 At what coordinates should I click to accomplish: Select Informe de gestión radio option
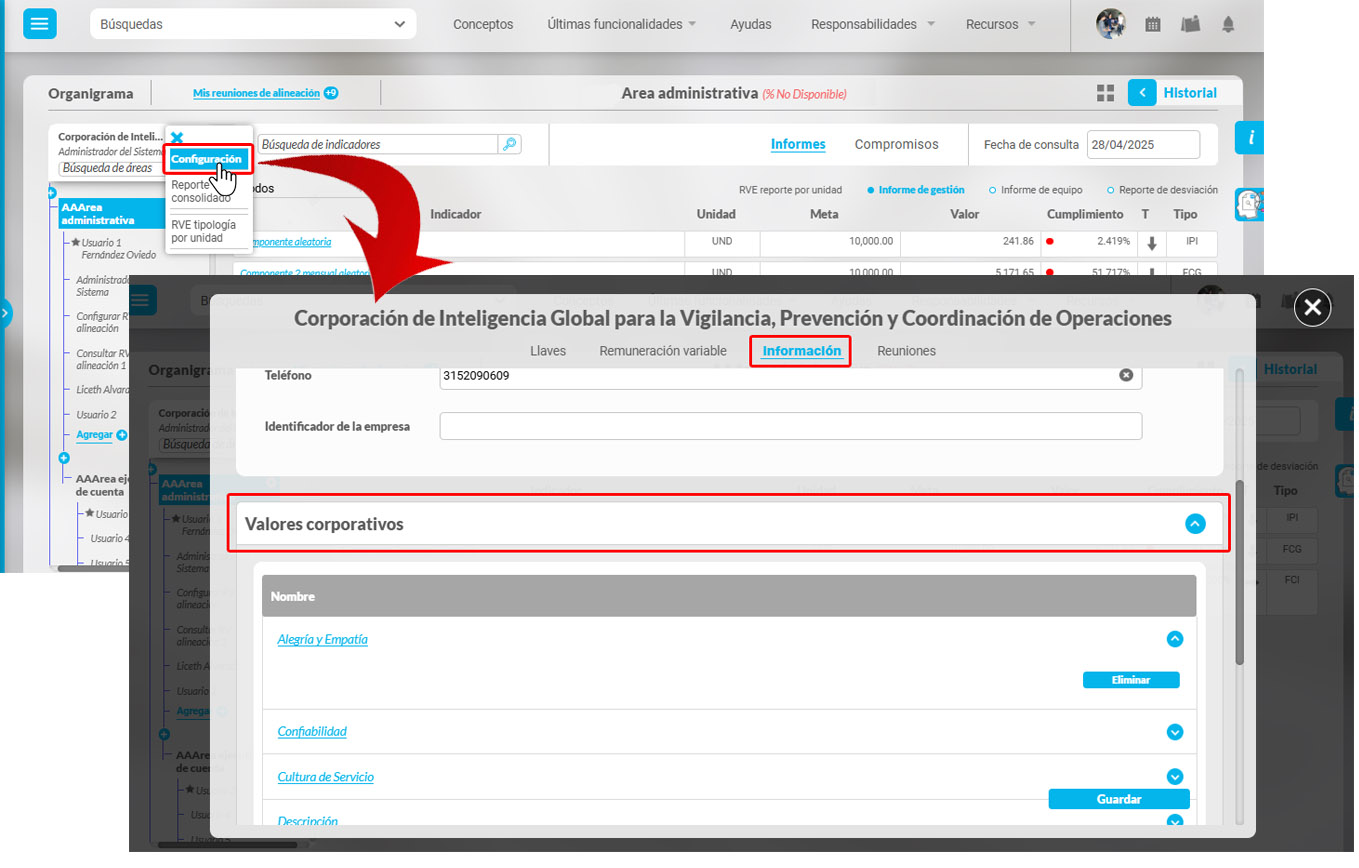871,190
